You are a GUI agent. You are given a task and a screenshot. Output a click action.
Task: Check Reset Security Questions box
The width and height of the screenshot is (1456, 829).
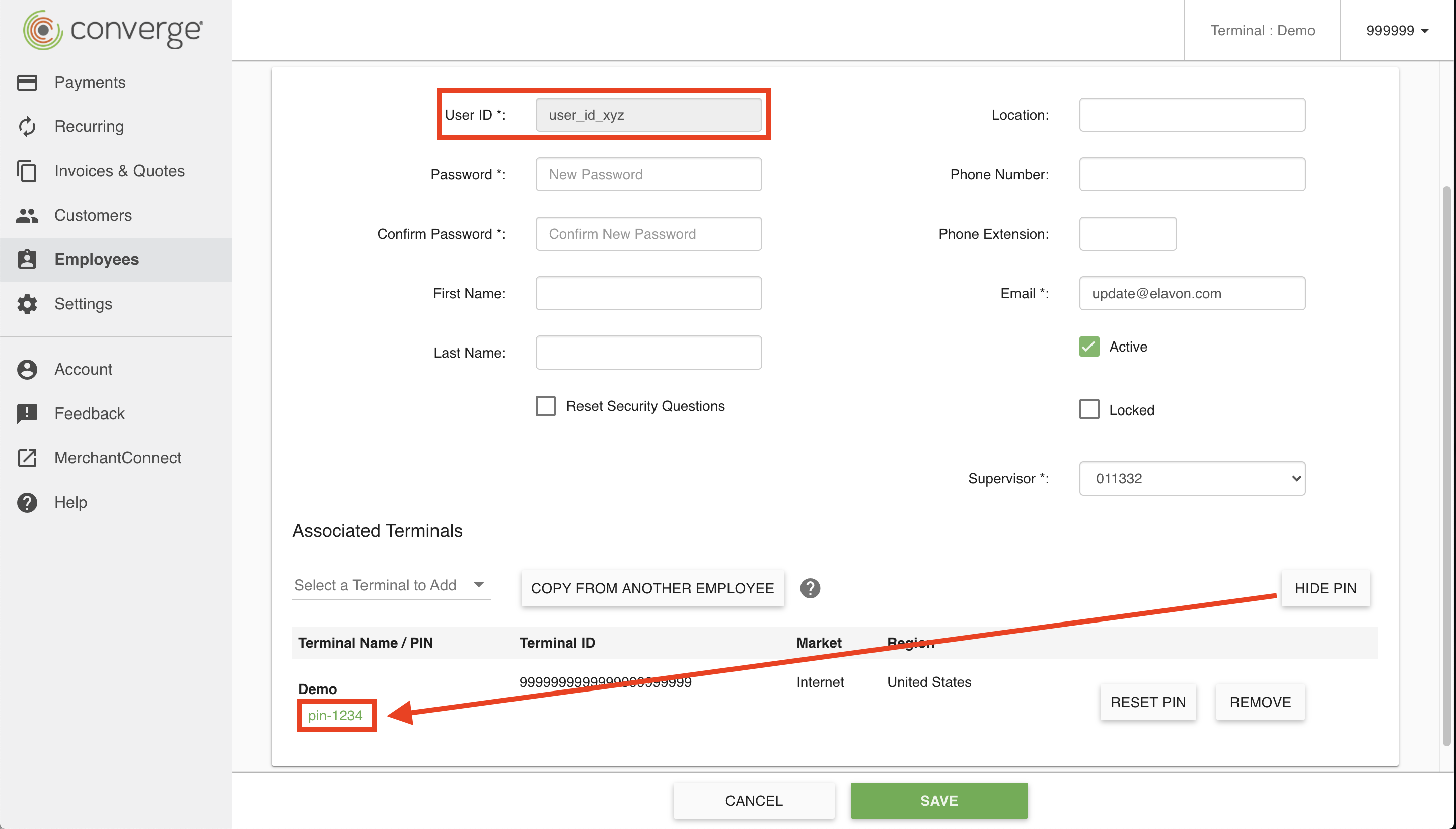545,406
